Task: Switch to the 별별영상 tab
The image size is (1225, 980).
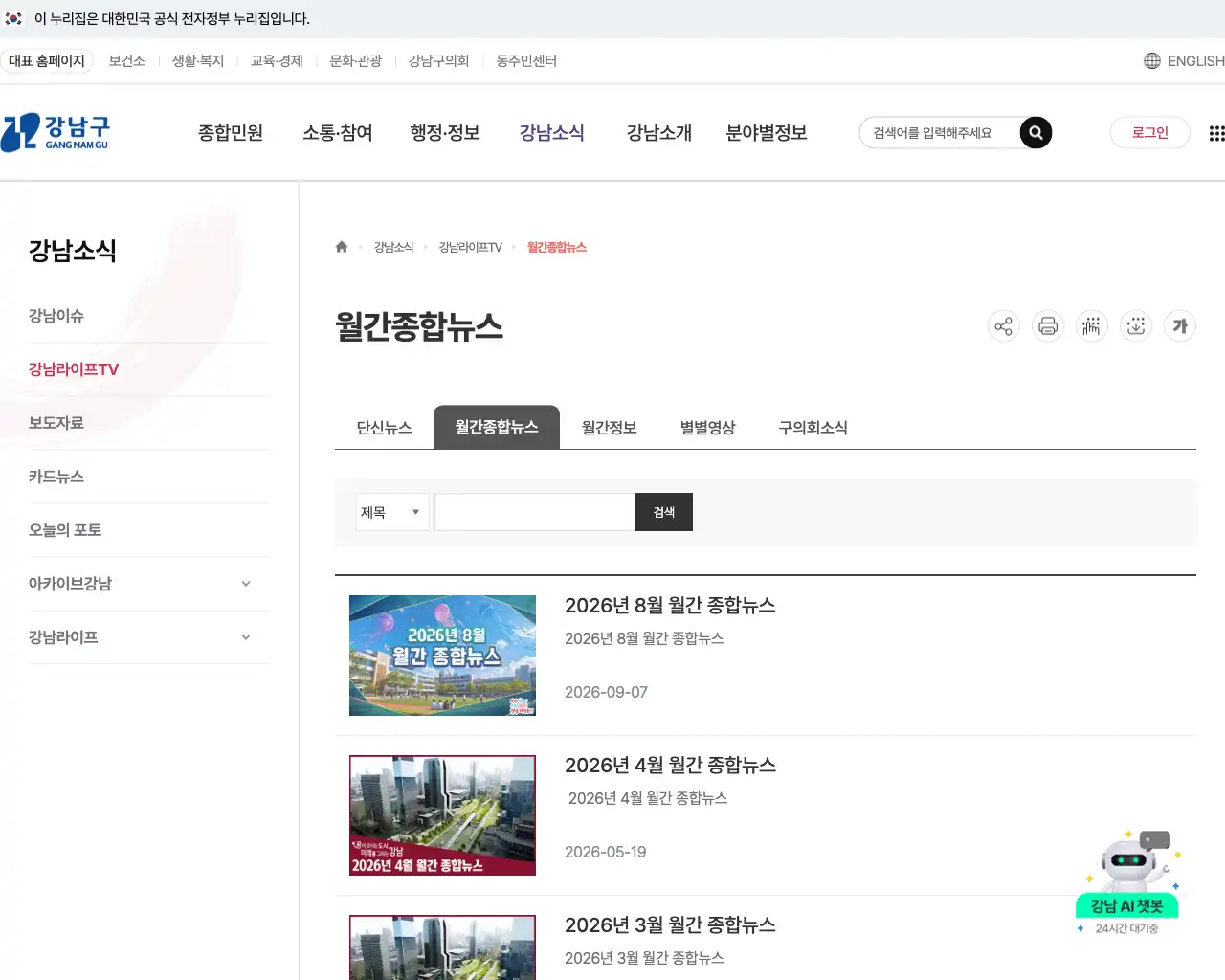Action: 708,428
